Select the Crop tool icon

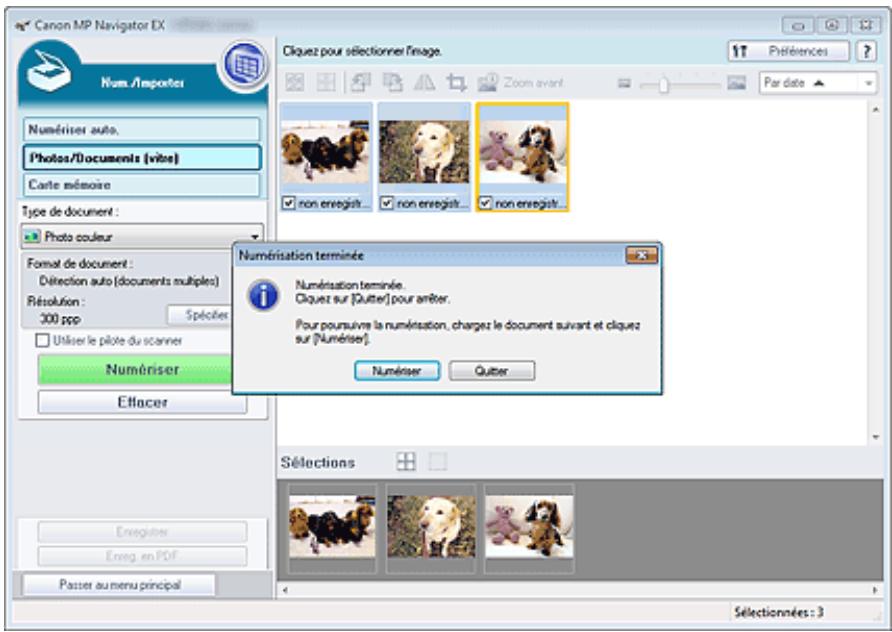pos(456,83)
